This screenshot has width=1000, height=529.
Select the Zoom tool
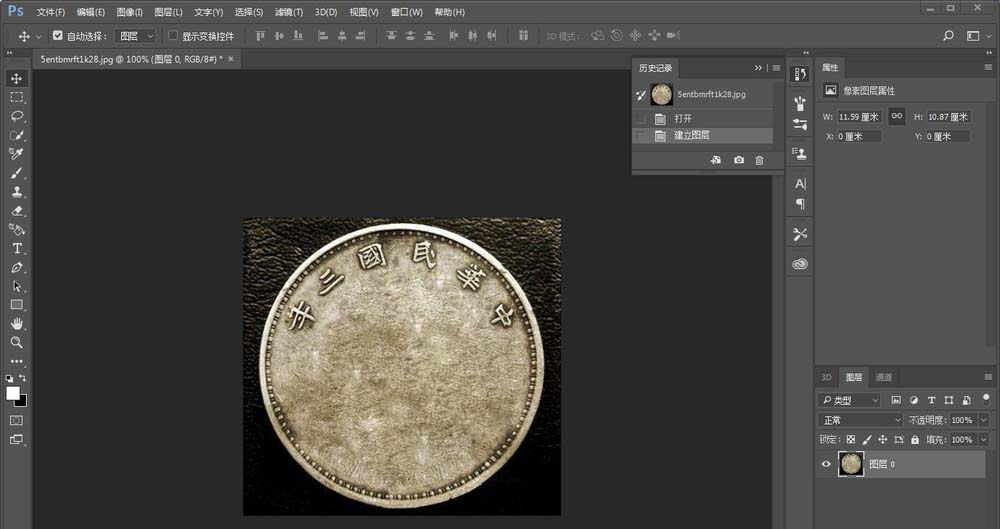(17, 343)
